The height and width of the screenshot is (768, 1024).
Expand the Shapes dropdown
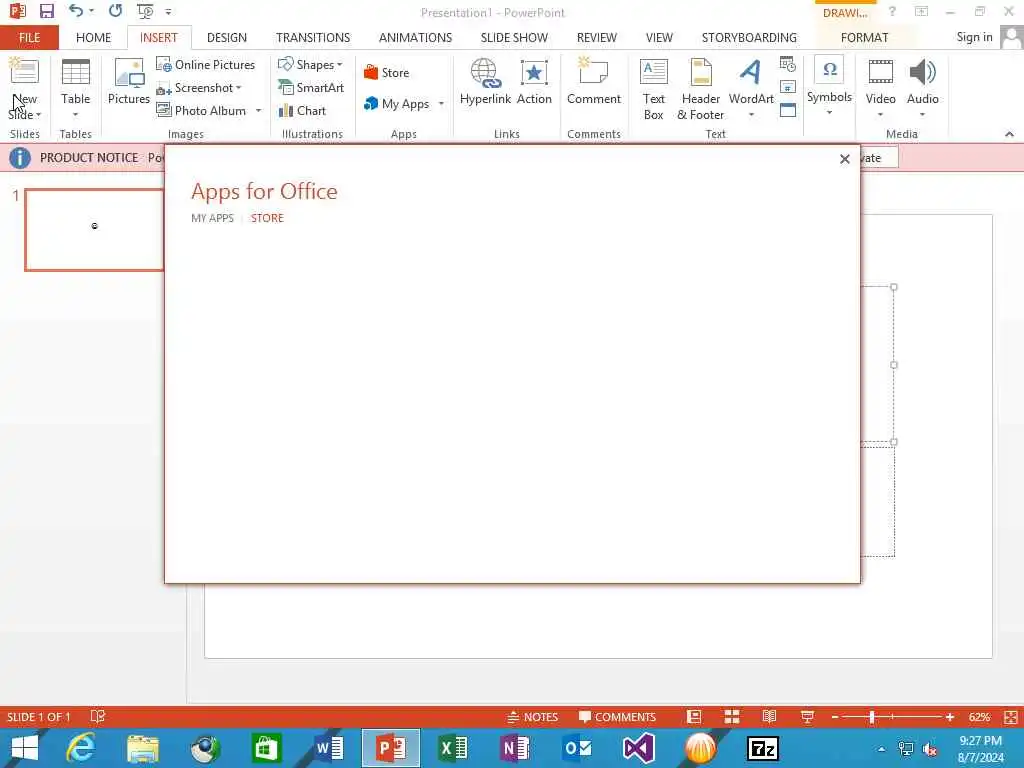tap(340, 65)
